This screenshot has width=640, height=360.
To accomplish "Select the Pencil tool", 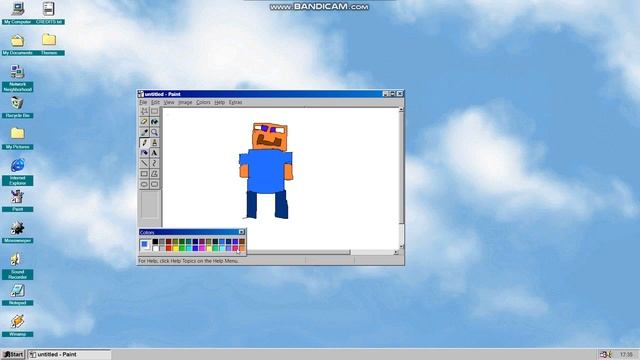I will point(144,142).
